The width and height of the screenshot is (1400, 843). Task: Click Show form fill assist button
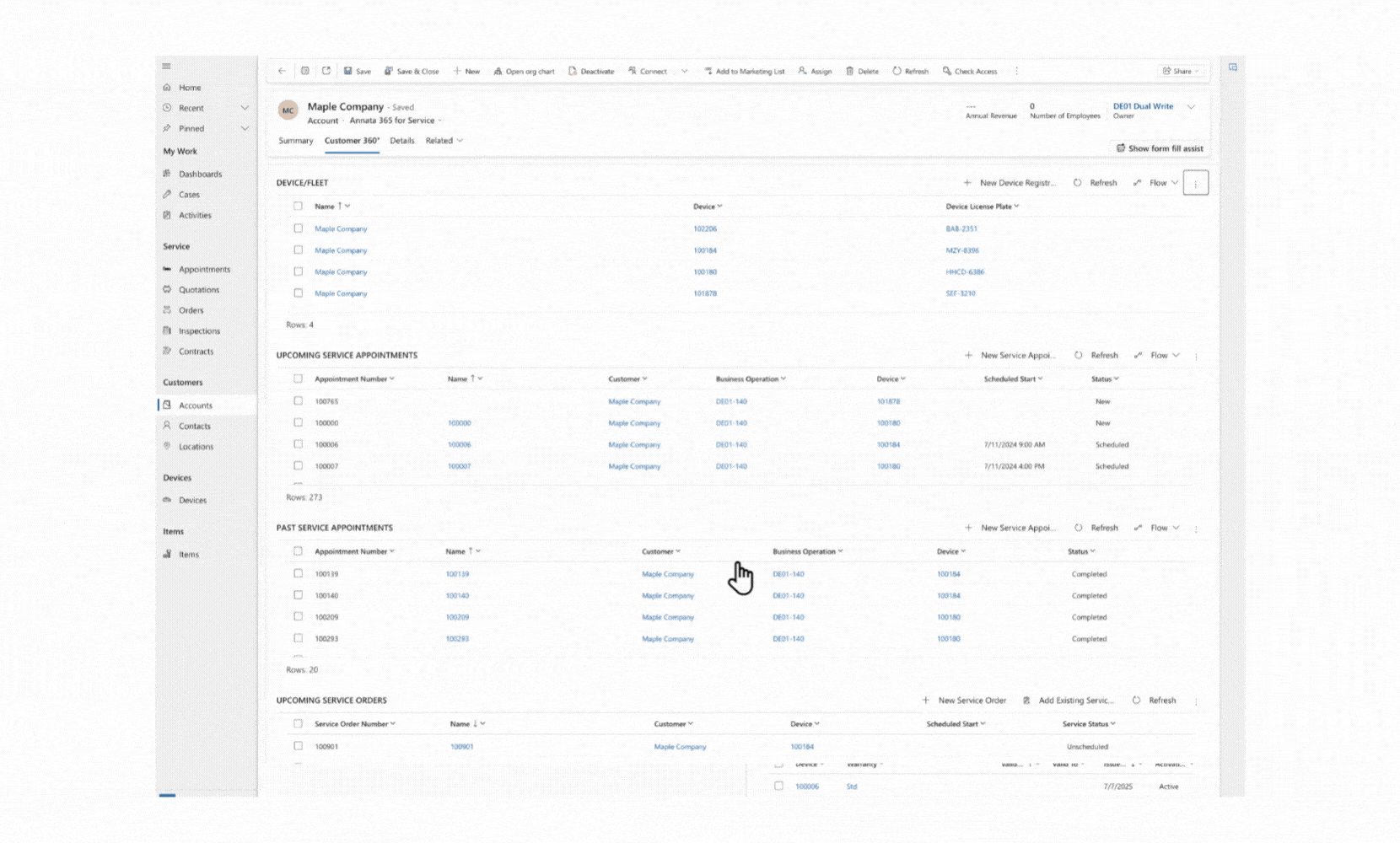(x=1160, y=148)
